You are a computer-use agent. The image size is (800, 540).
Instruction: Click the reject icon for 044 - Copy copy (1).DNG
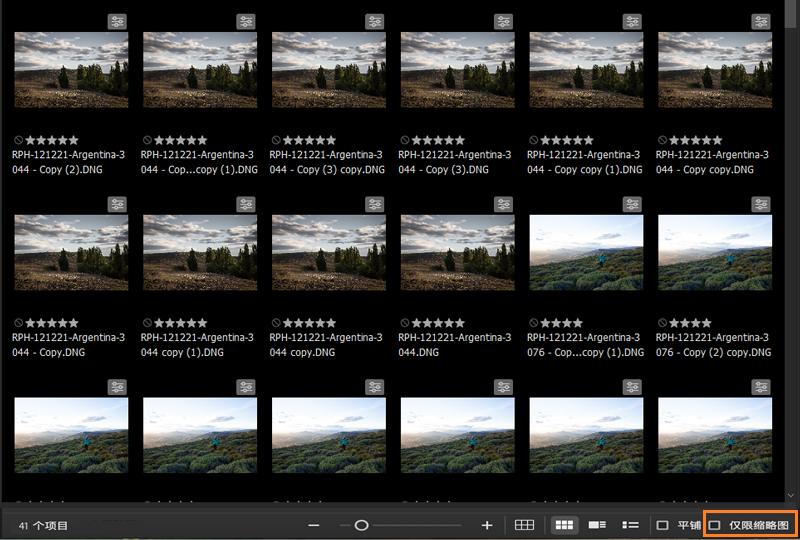[x=533, y=140]
